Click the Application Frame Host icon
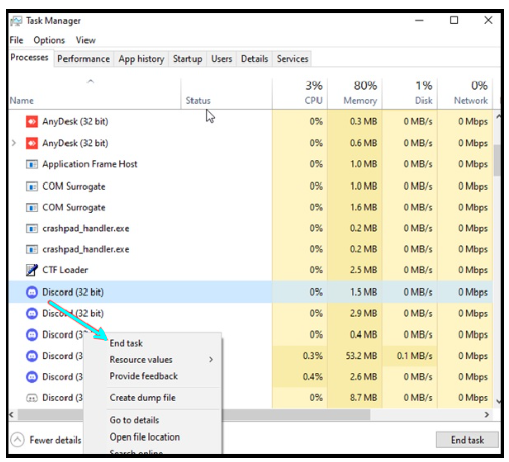 32,164
